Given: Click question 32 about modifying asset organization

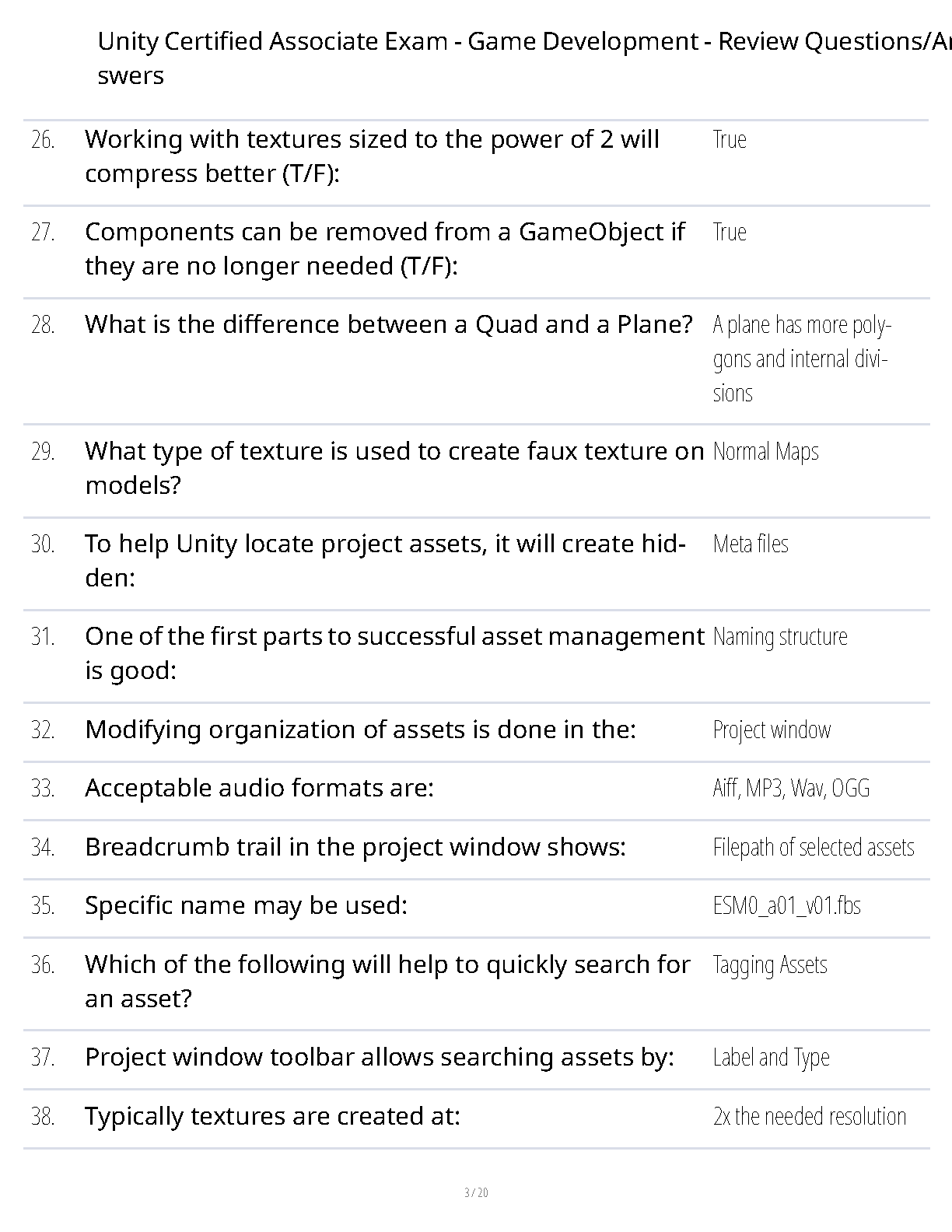Looking at the screenshot, I should coord(360,730).
